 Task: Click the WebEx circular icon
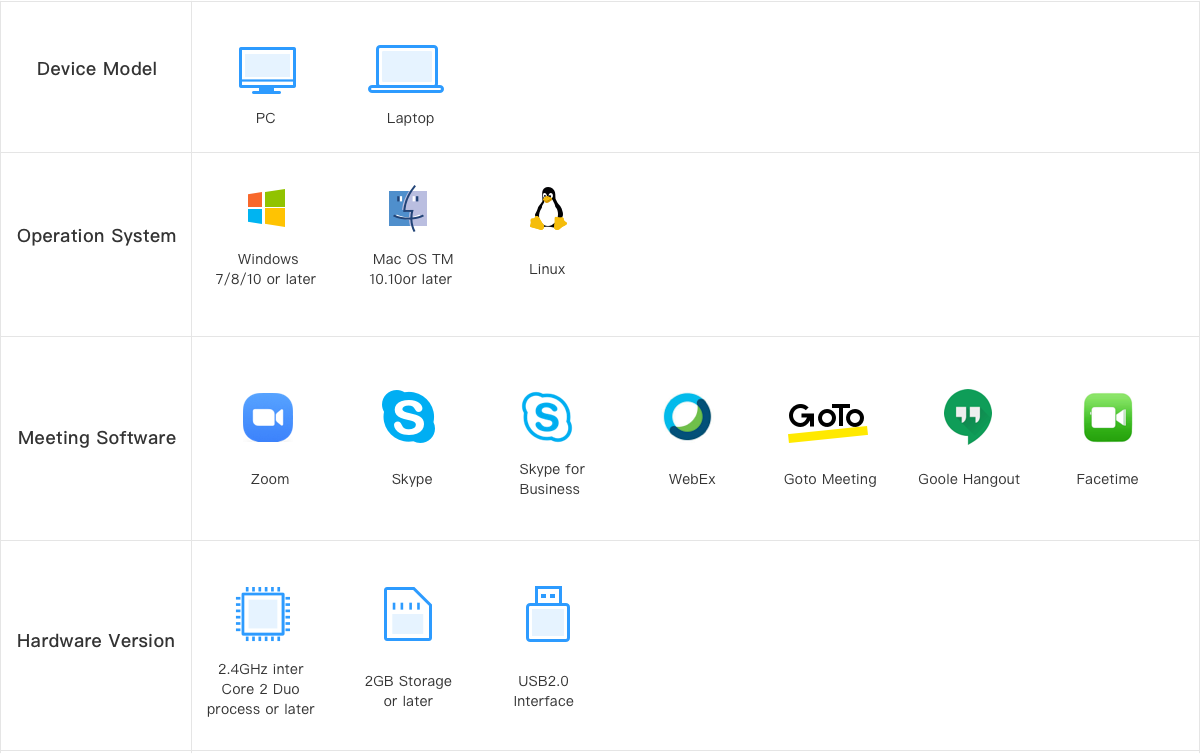tap(688, 417)
